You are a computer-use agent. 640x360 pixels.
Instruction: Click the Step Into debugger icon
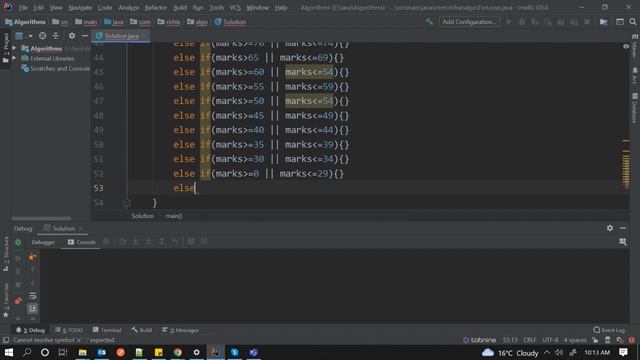[x=136, y=242]
